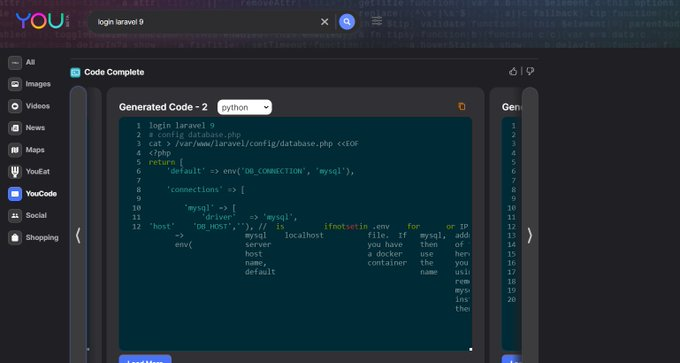Click code line 'cat > /var/www/laravel/config/database.php'
680x363 pixels.
pyautogui.click(x=254, y=144)
